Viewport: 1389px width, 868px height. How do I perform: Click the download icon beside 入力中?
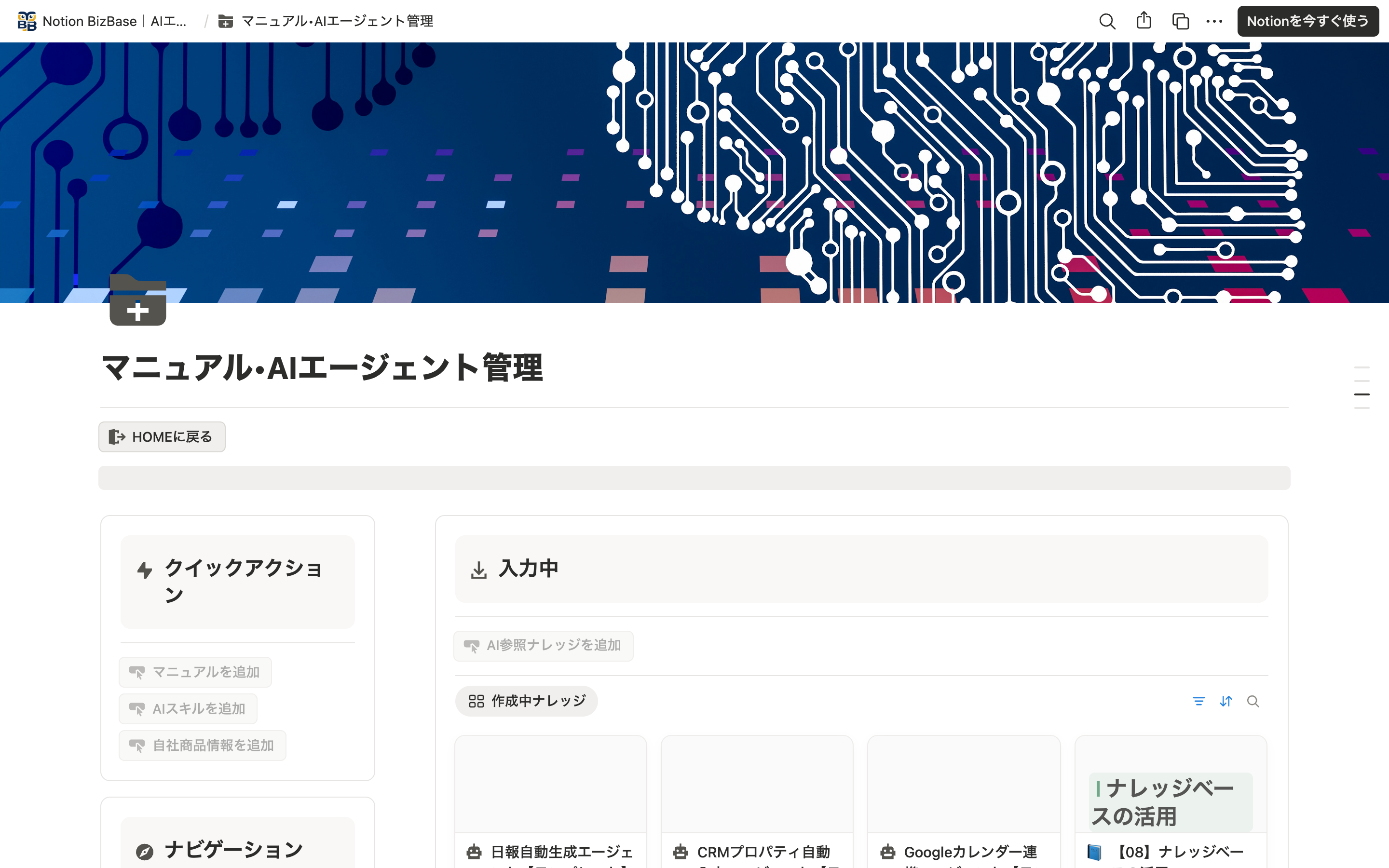(479, 570)
